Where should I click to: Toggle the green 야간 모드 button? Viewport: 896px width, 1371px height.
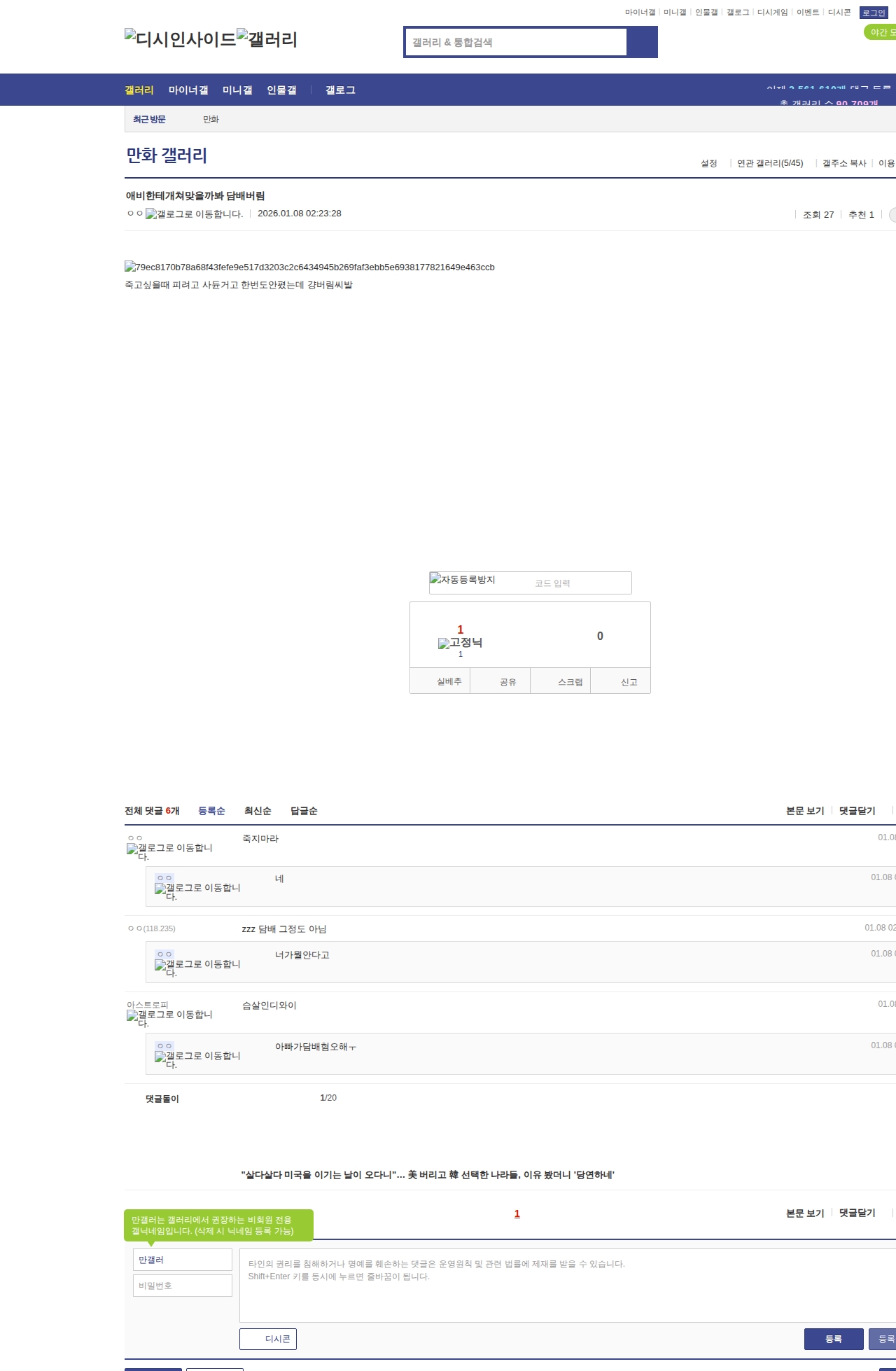[x=881, y=32]
